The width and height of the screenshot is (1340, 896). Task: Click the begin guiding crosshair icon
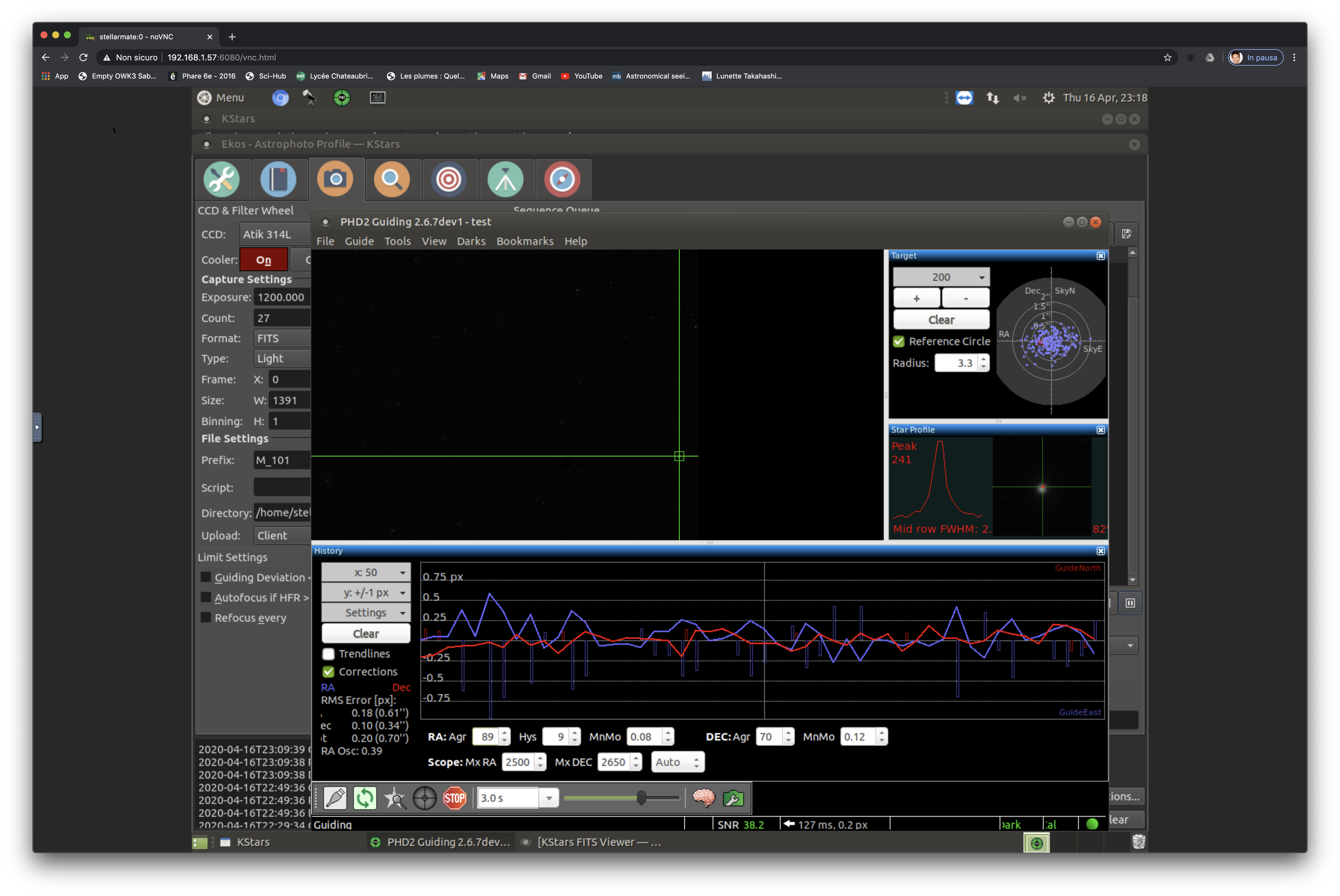tap(425, 798)
